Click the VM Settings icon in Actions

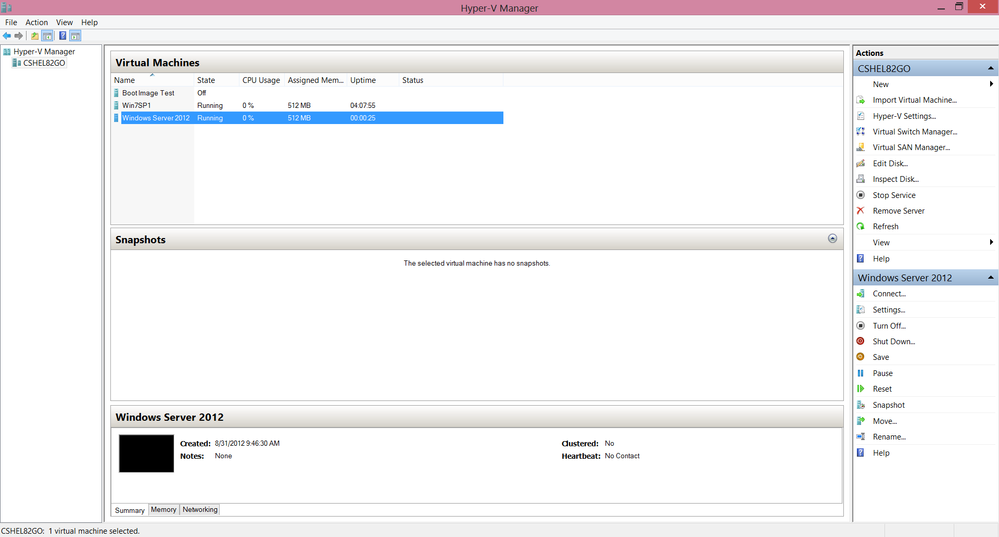[x=861, y=310]
